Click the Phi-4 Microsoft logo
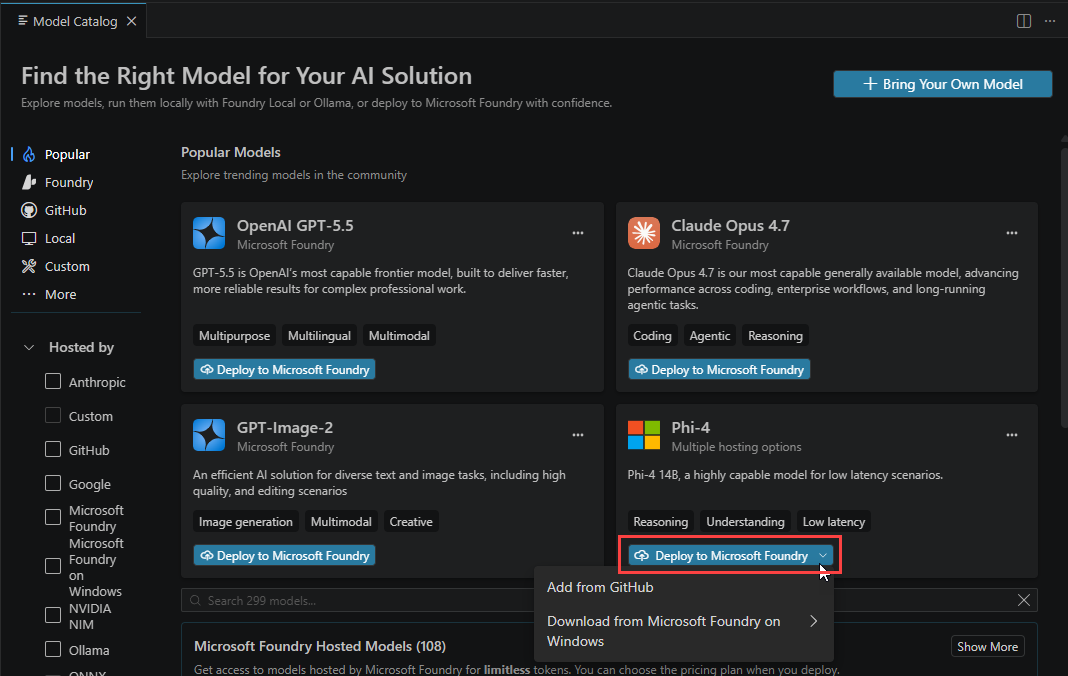1068x676 pixels. coord(644,435)
